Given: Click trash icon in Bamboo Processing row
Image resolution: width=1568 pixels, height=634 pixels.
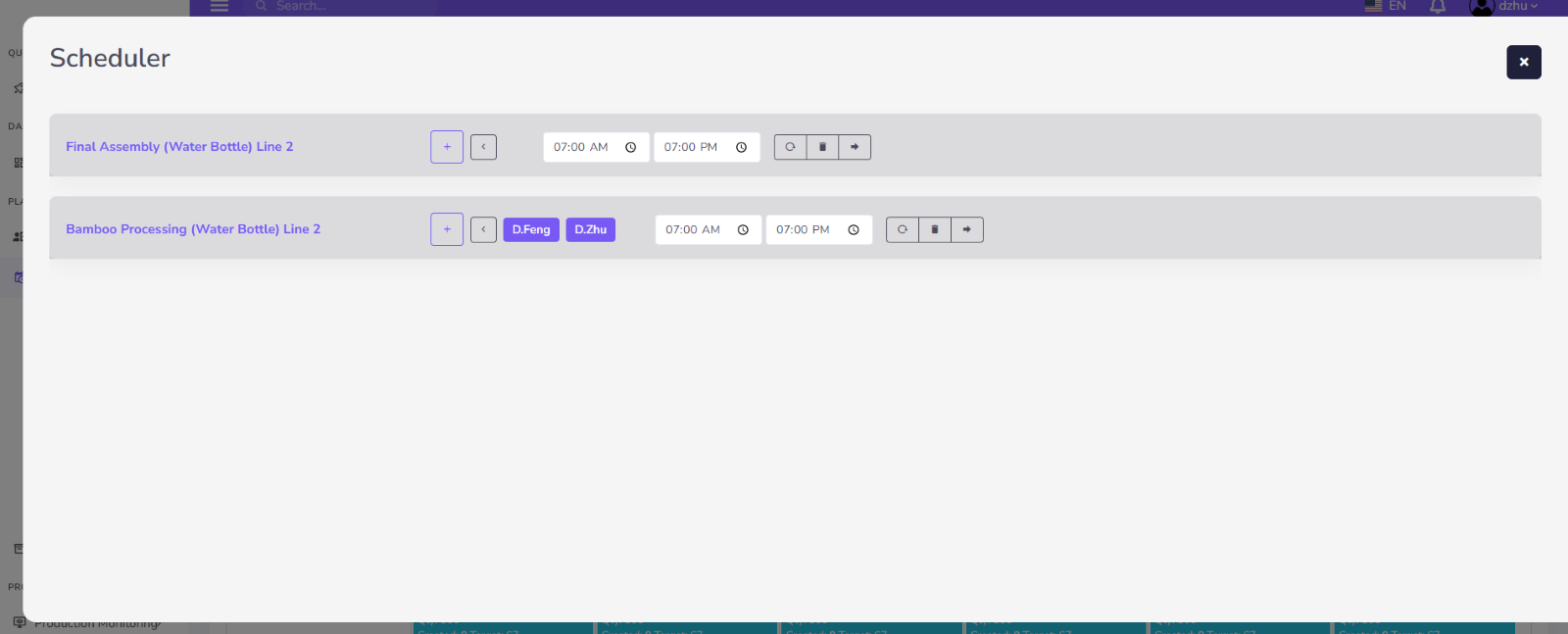Looking at the screenshot, I should [x=935, y=229].
